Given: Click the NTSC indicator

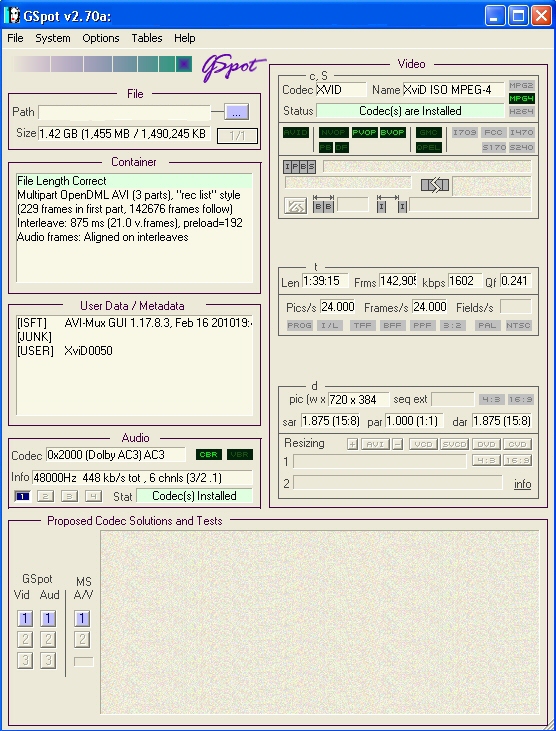Looking at the screenshot, I should 518,325.
